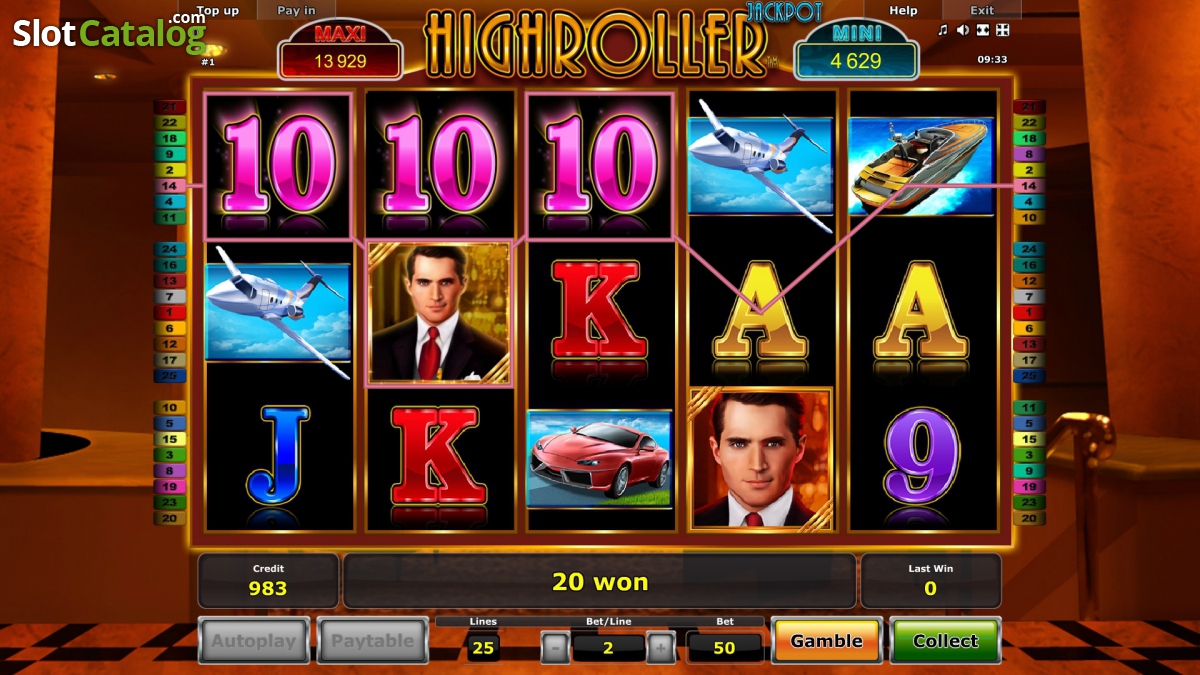
Task: Select payline 14 marker on left
Action: 169,186
